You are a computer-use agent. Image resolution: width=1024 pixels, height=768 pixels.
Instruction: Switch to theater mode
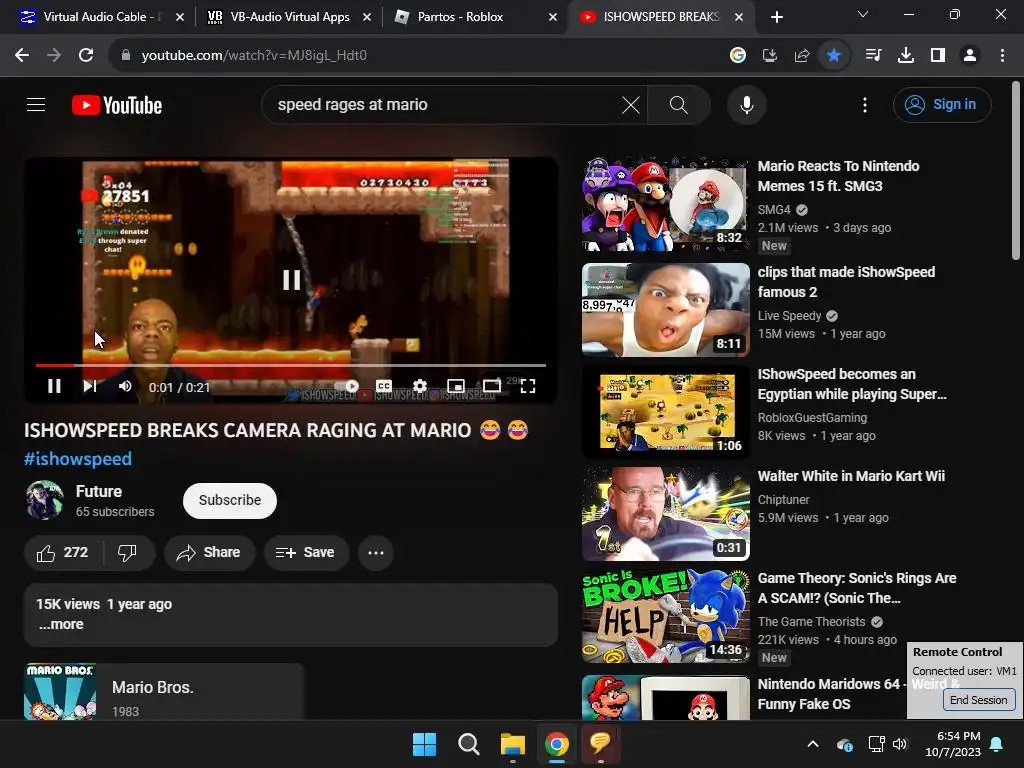492,387
